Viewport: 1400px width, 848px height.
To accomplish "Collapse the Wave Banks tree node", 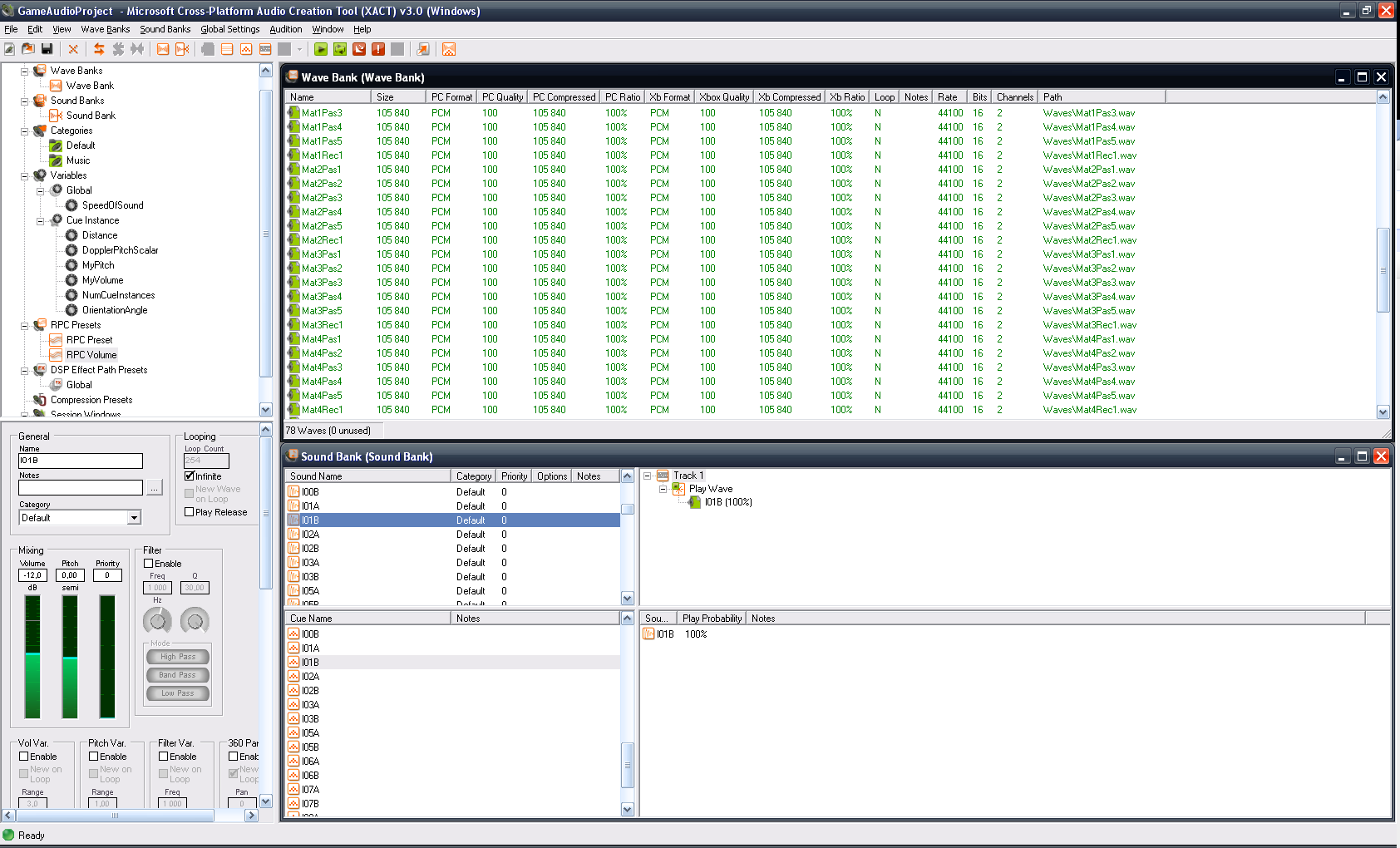I will (x=24, y=71).
